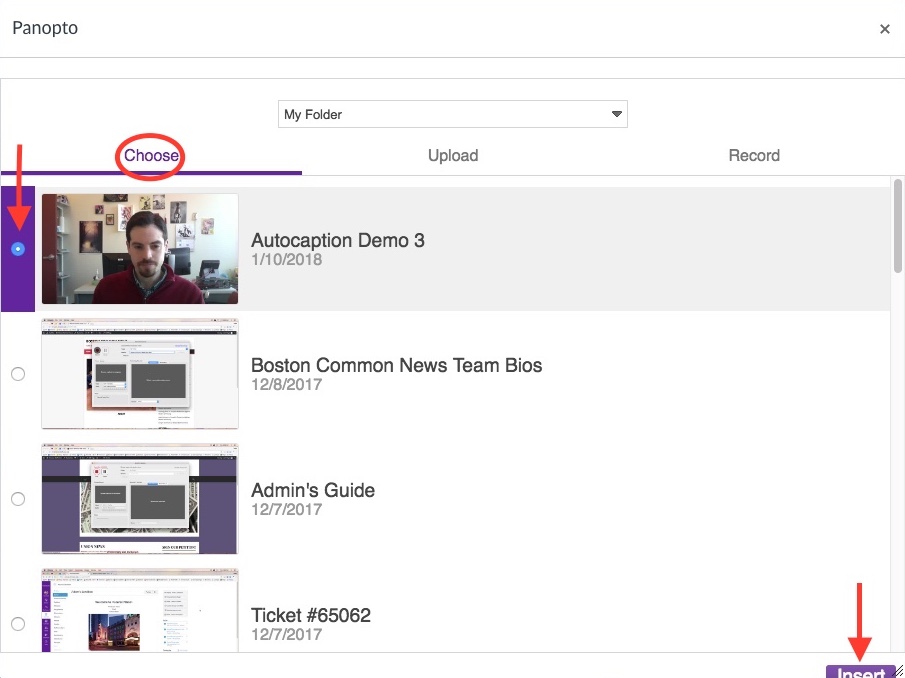Screen dimensions: 905x678
Task: Click the video list scrollbar thumb
Action: [x=897, y=226]
